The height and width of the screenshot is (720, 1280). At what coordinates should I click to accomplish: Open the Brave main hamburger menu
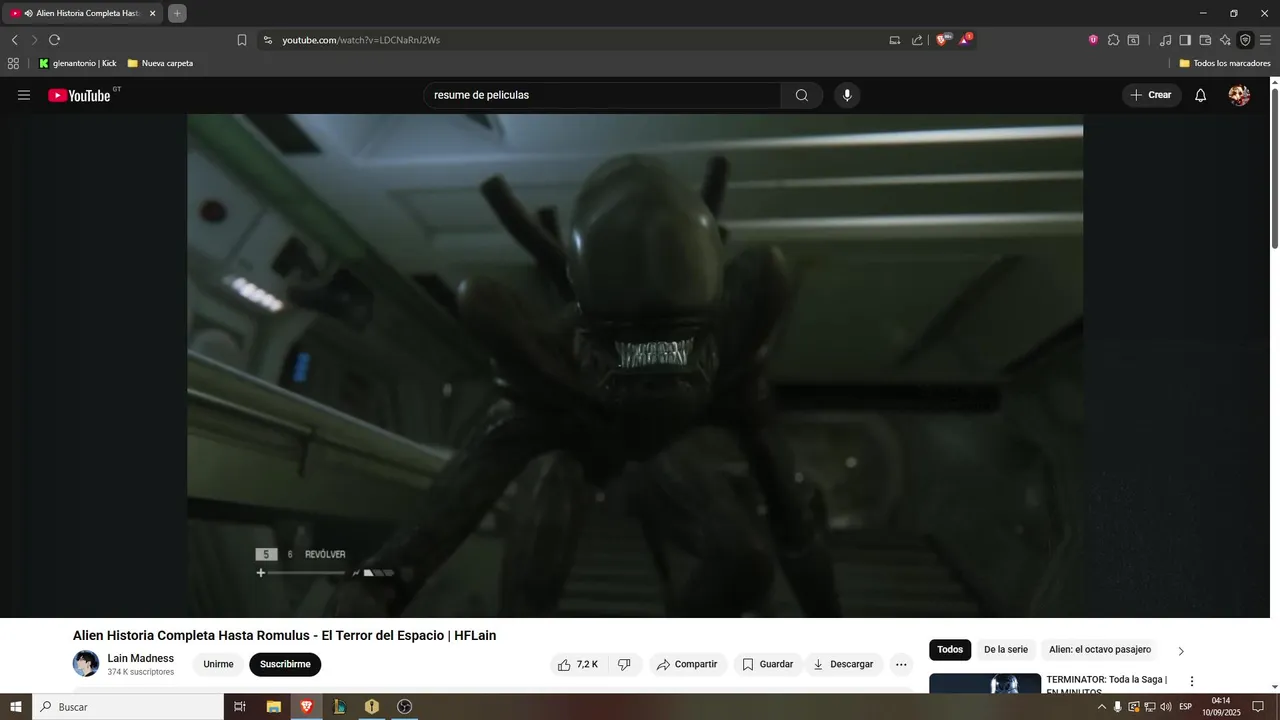click(1265, 40)
